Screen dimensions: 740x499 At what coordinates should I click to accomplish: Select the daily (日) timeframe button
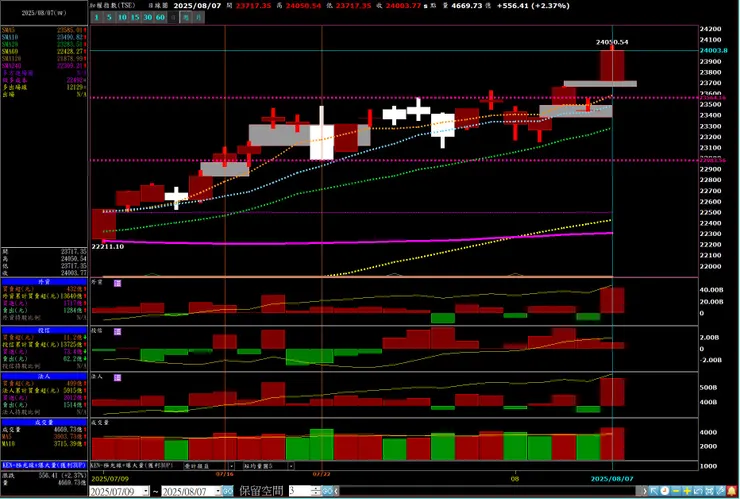click(173, 17)
